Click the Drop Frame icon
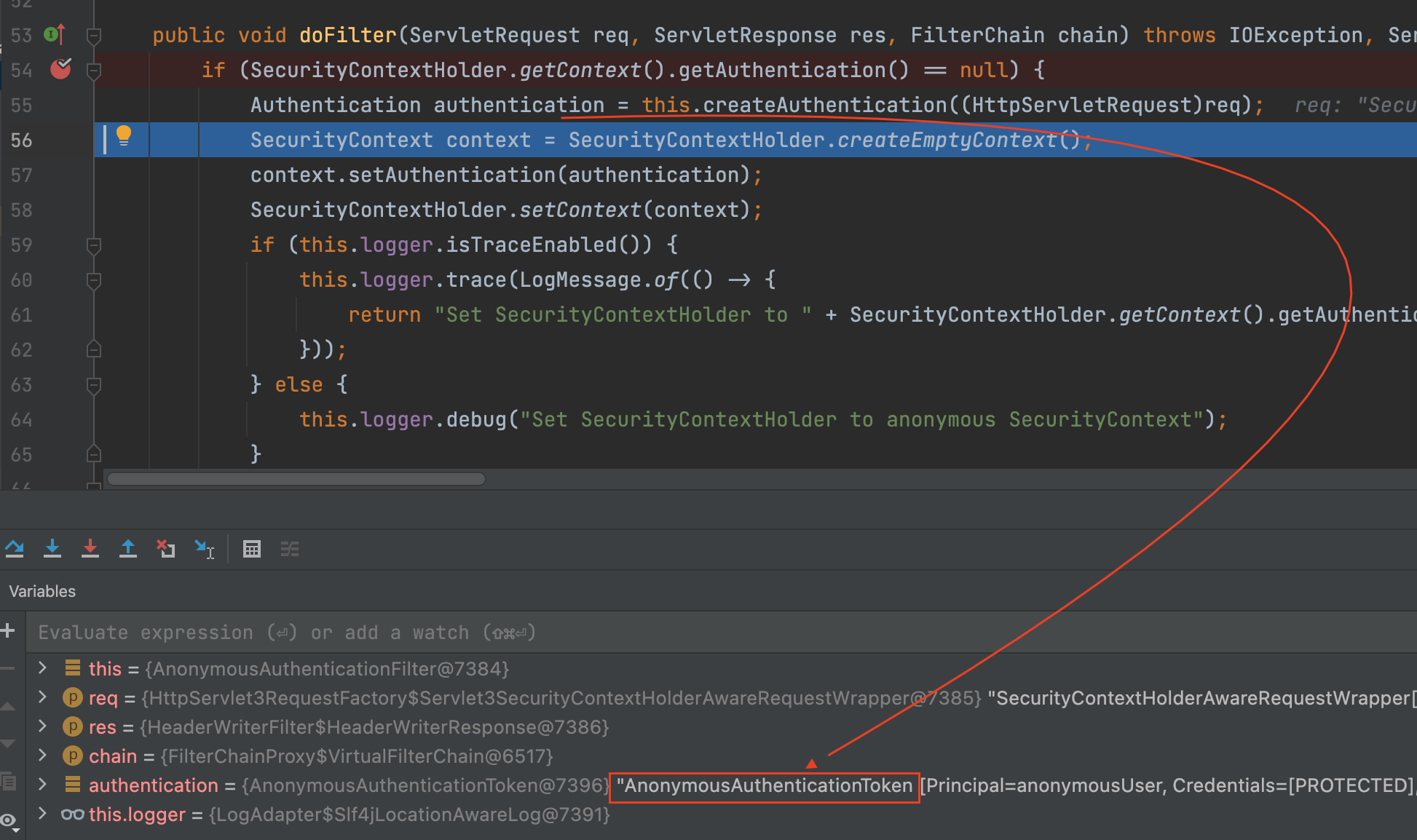 [166, 549]
